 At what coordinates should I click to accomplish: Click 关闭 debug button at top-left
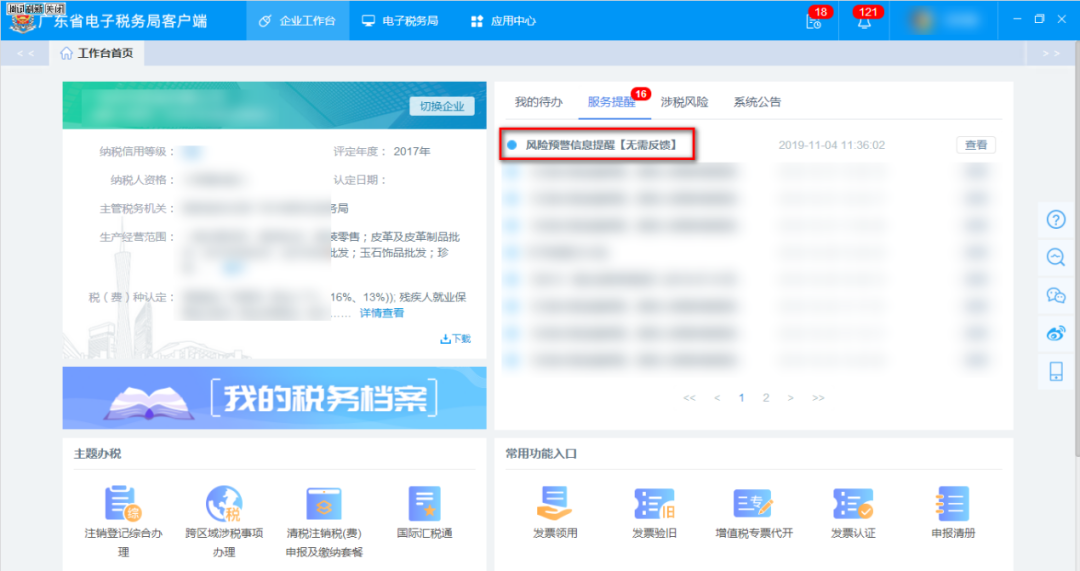[55, 8]
